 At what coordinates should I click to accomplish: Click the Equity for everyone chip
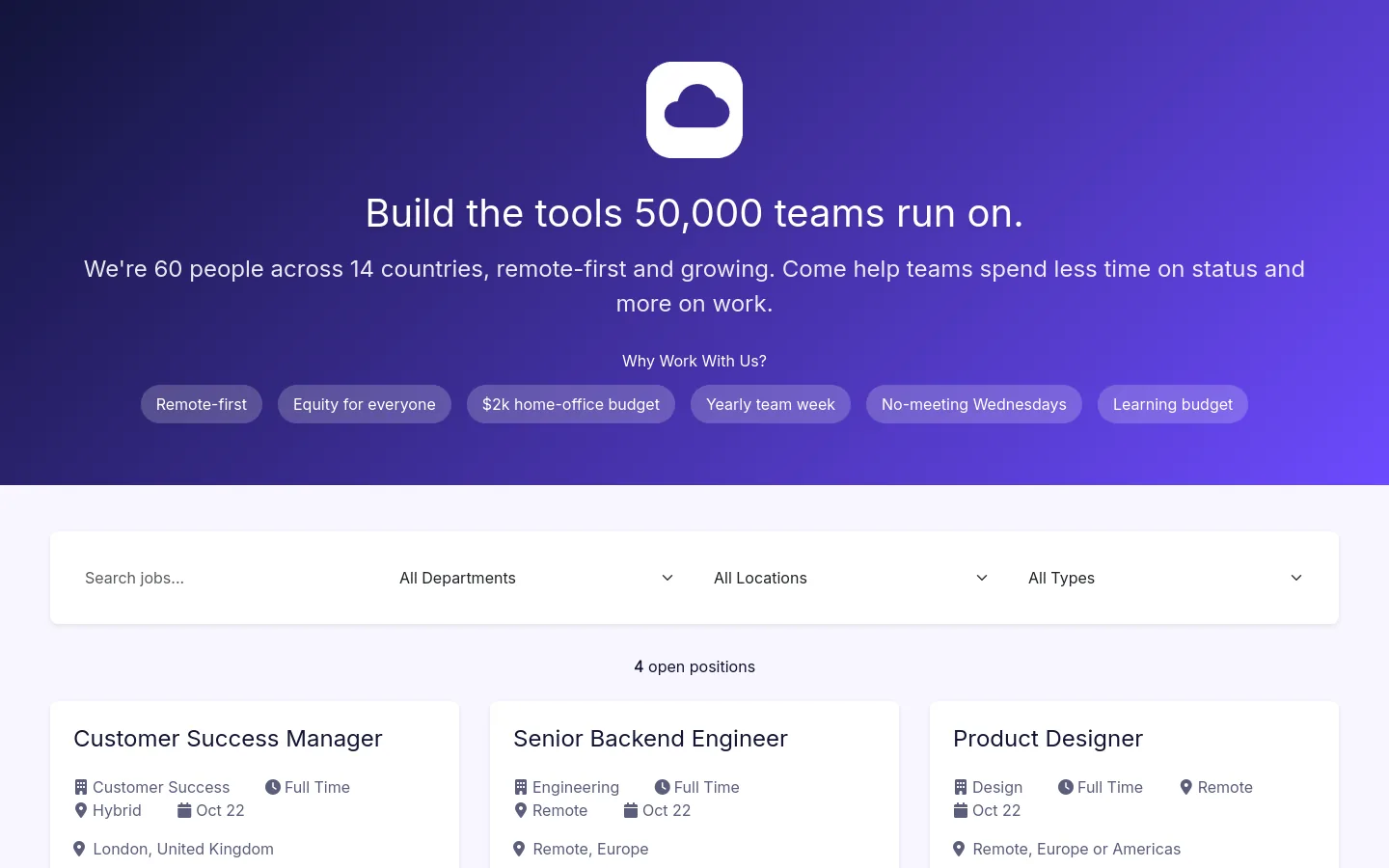(365, 404)
